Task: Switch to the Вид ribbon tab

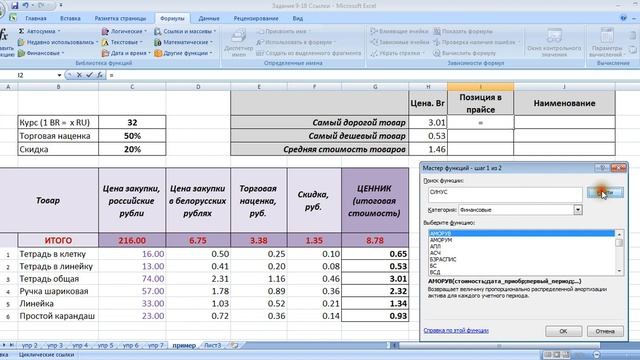Action: (x=298, y=18)
